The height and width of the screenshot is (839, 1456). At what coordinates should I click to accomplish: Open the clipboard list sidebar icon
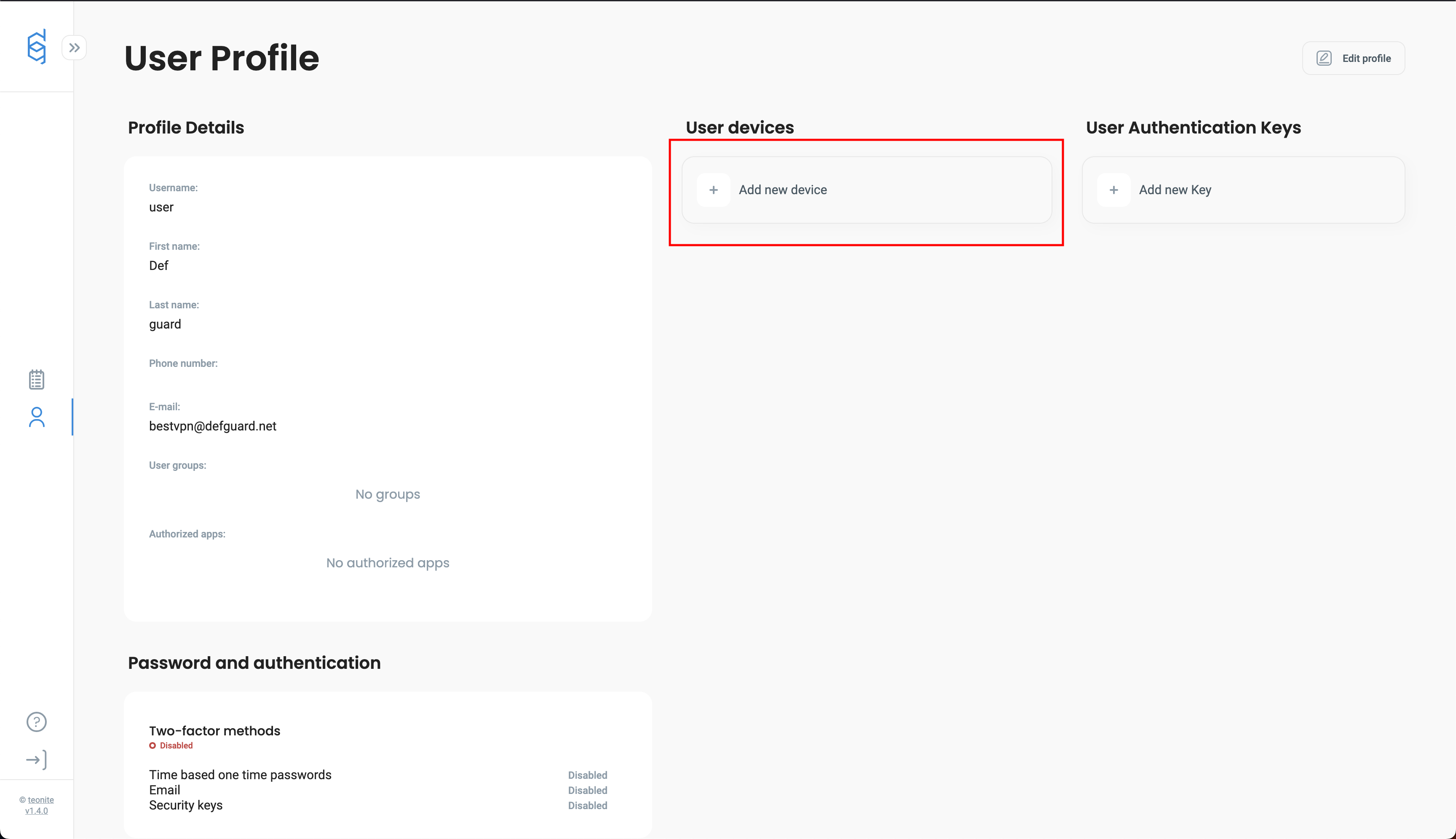[x=36, y=379]
